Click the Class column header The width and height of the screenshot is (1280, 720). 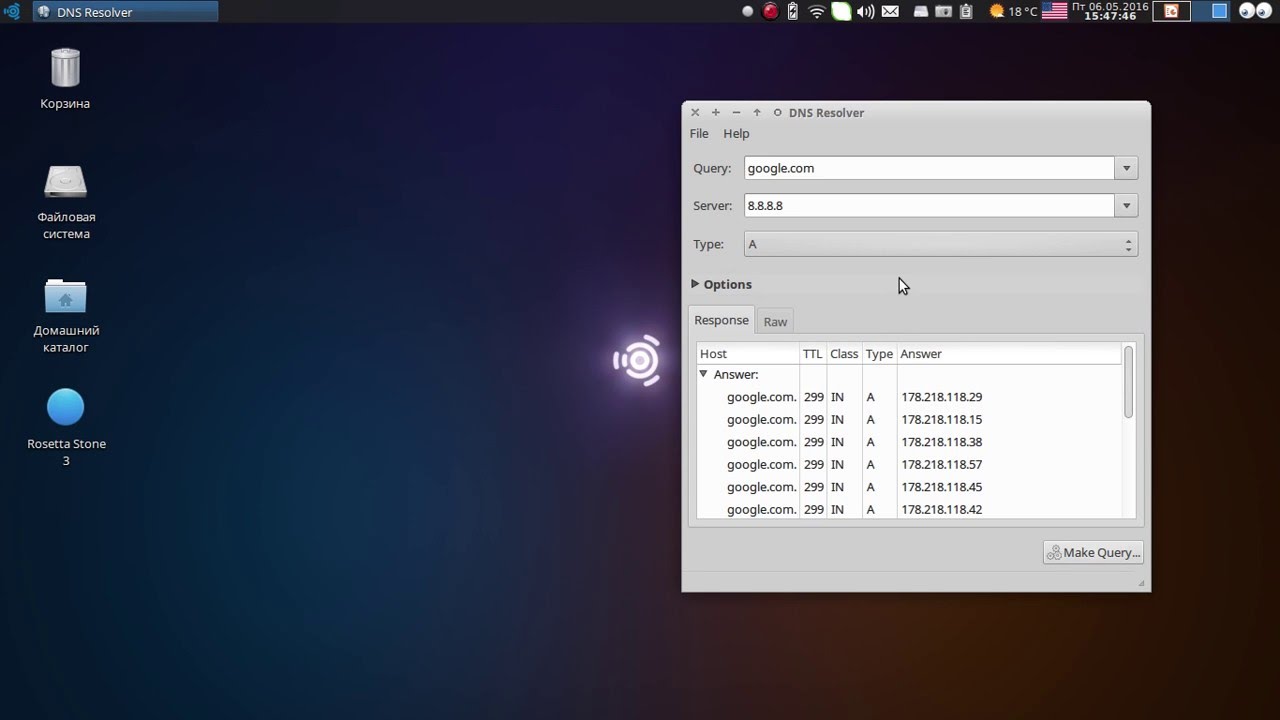click(844, 354)
